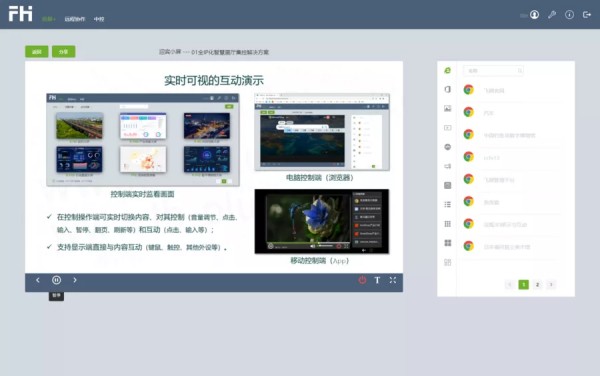Open settings via the wrench icon
This screenshot has height=376, width=600.
[x=552, y=15]
